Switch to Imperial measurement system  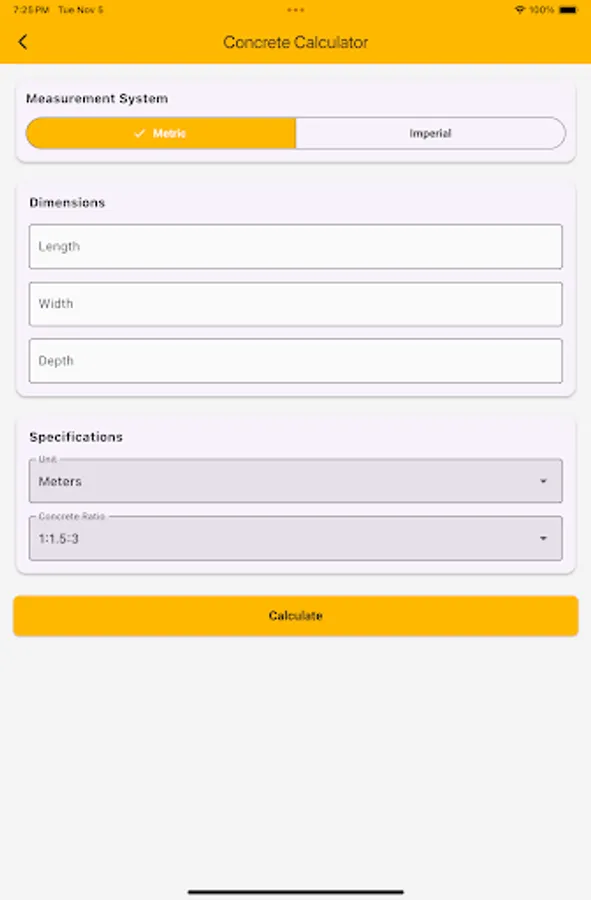430,132
